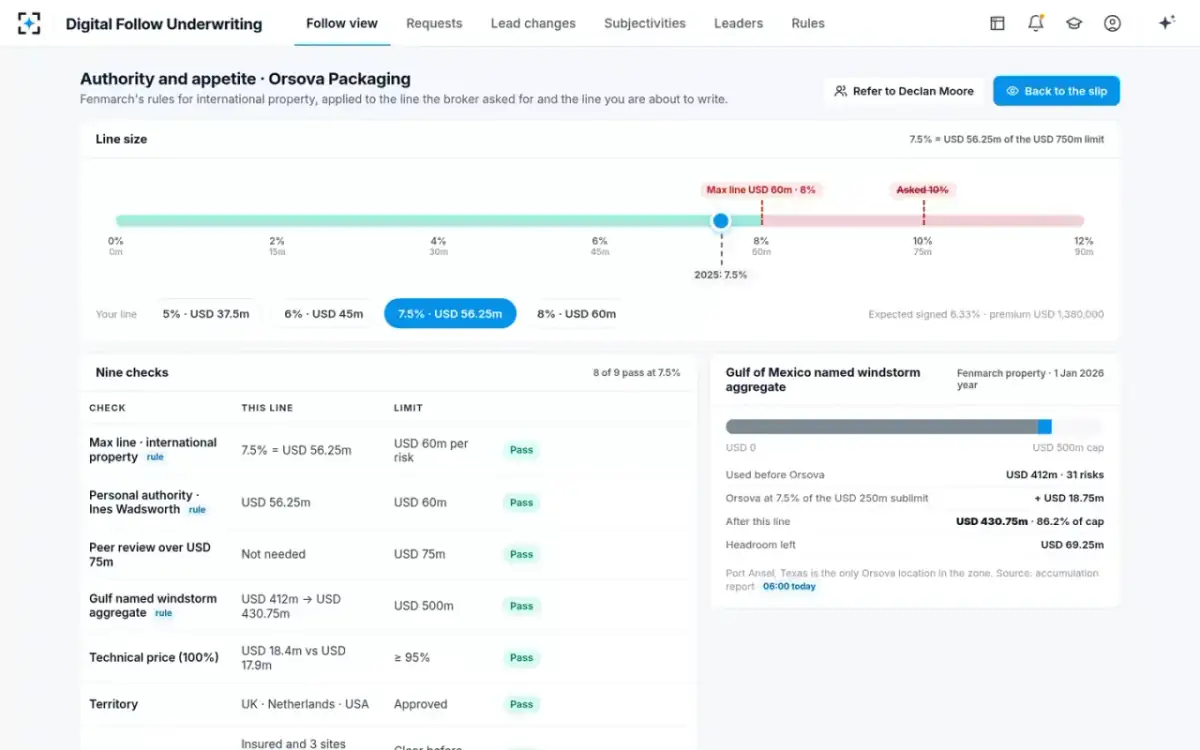Click 'USD 430.75m · 86.2% of cap' value
This screenshot has height=750, width=1200.
pyautogui.click(x=1030, y=521)
